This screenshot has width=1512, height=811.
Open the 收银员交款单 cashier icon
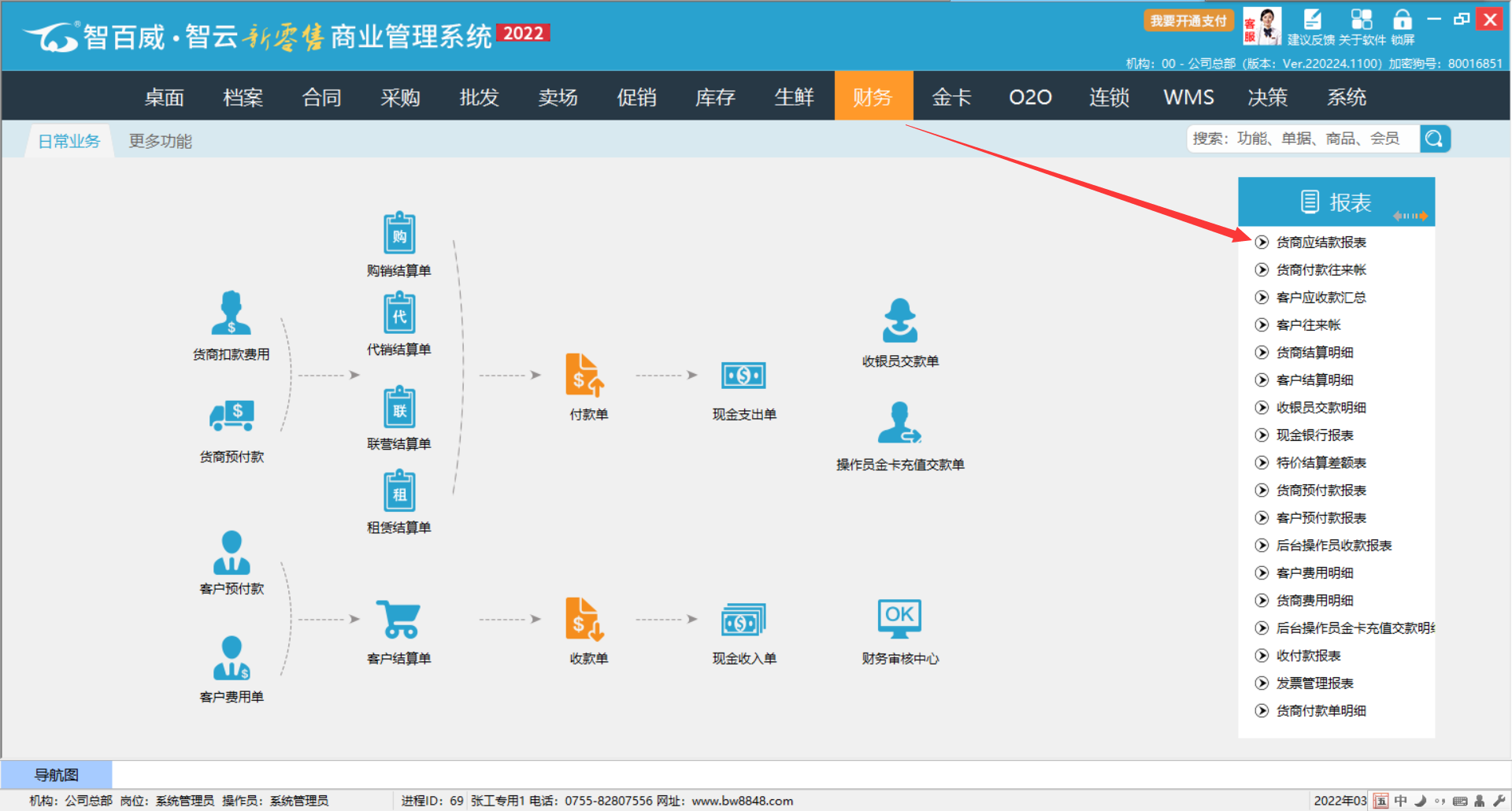pos(899,321)
